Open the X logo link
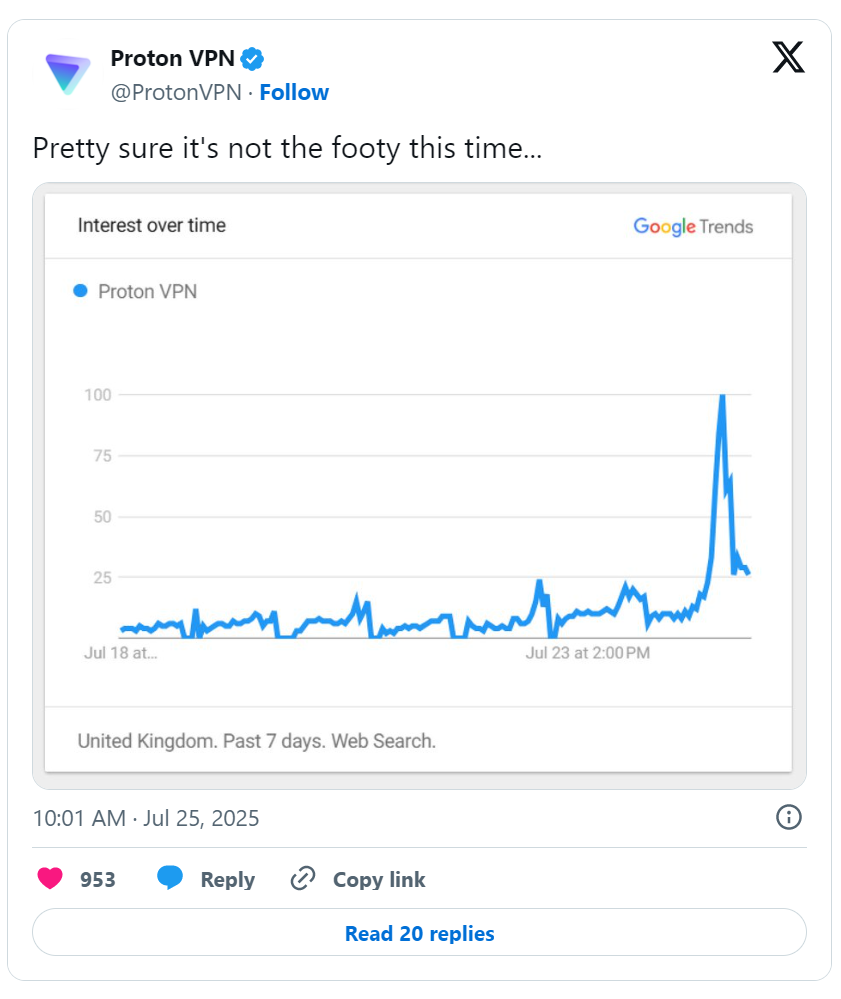This screenshot has height=999, width=841. [x=788, y=57]
